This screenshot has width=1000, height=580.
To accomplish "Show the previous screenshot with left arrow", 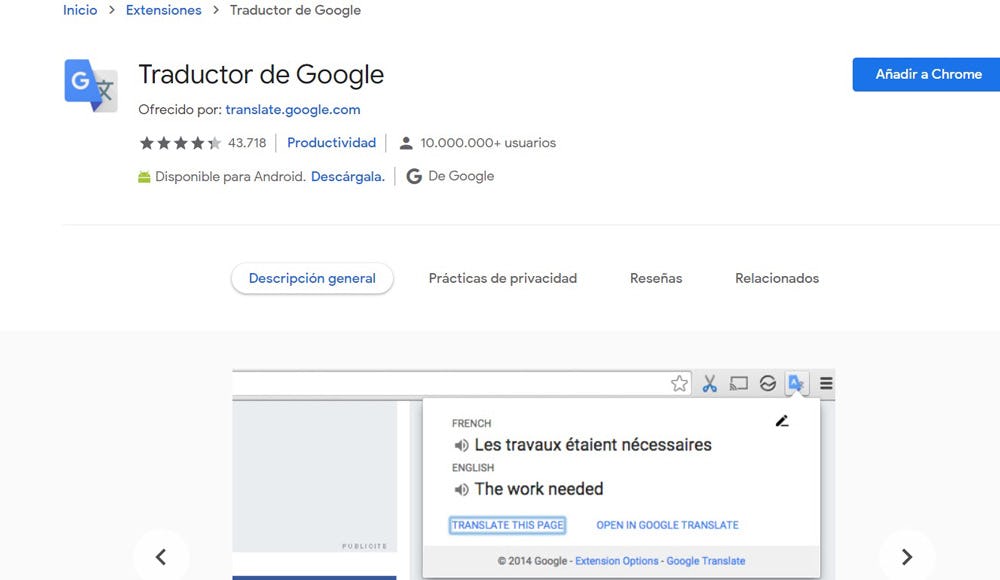I will [x=160, y=557].
